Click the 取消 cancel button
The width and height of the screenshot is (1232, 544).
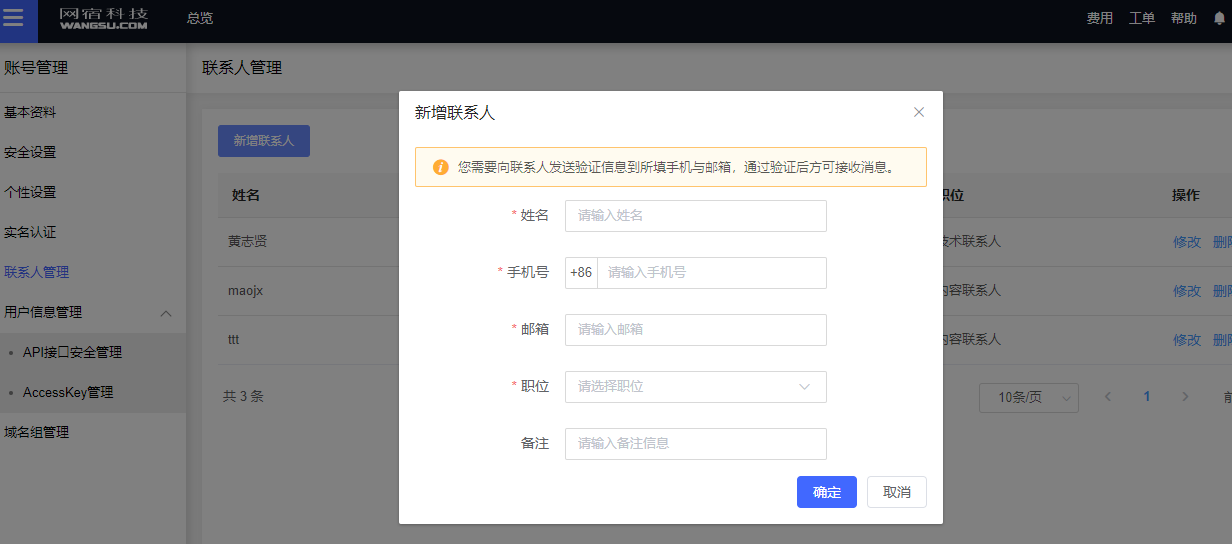896,492
